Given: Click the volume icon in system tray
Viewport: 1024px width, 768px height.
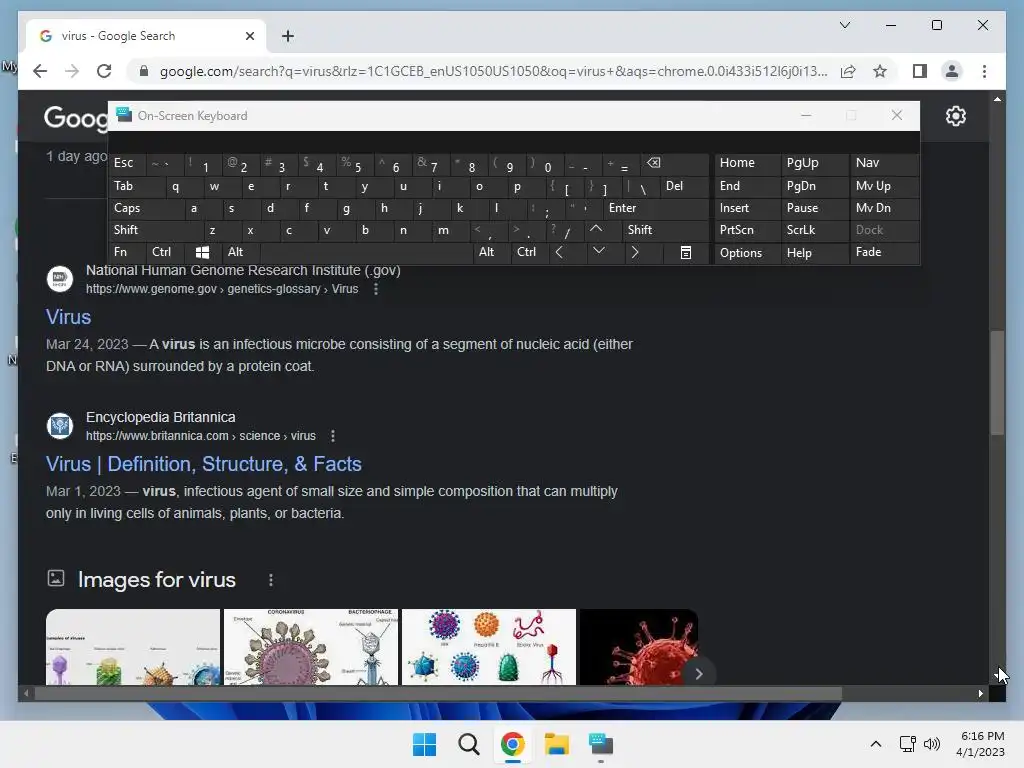Looking at the screenshot, I should coord(932,744).
